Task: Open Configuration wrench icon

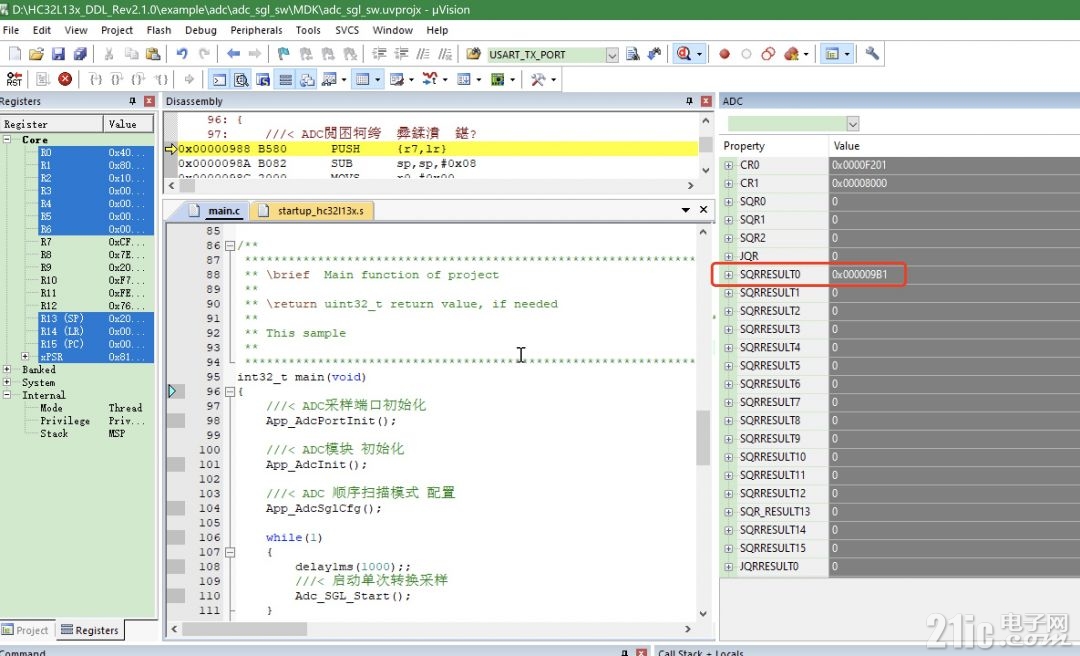Action: (x=872, y=54)
